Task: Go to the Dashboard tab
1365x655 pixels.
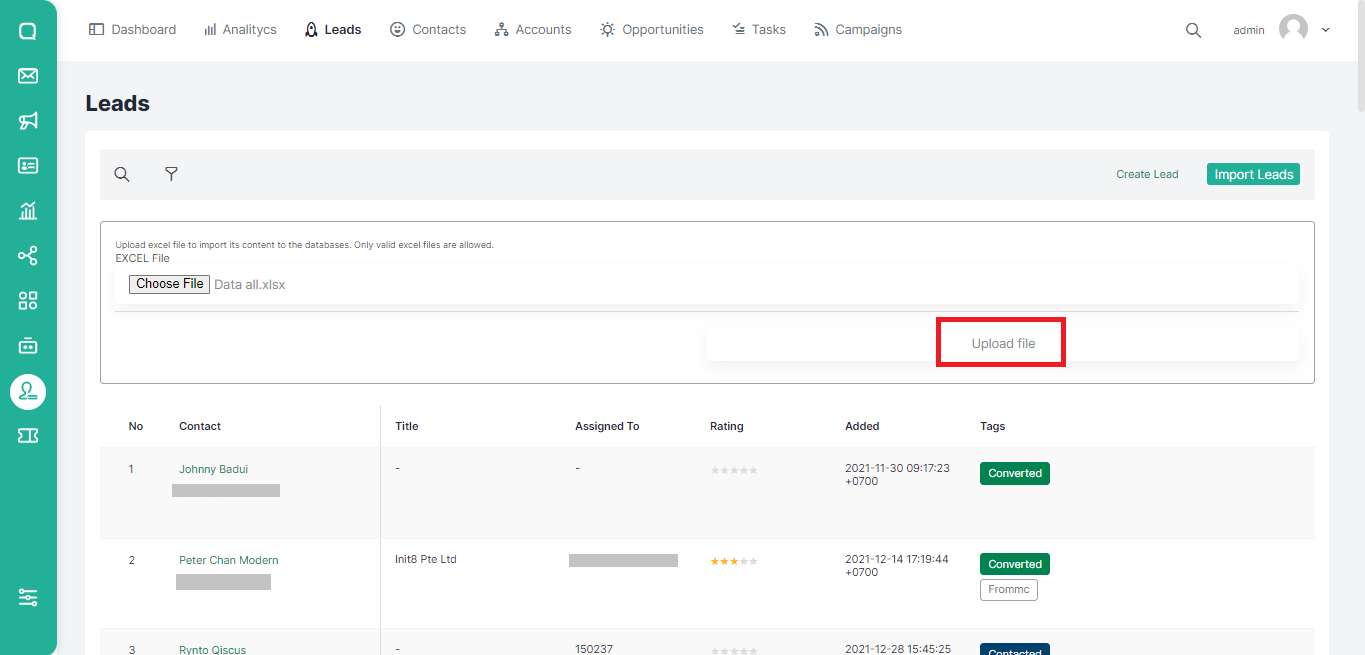Action: tap(133, 30)
